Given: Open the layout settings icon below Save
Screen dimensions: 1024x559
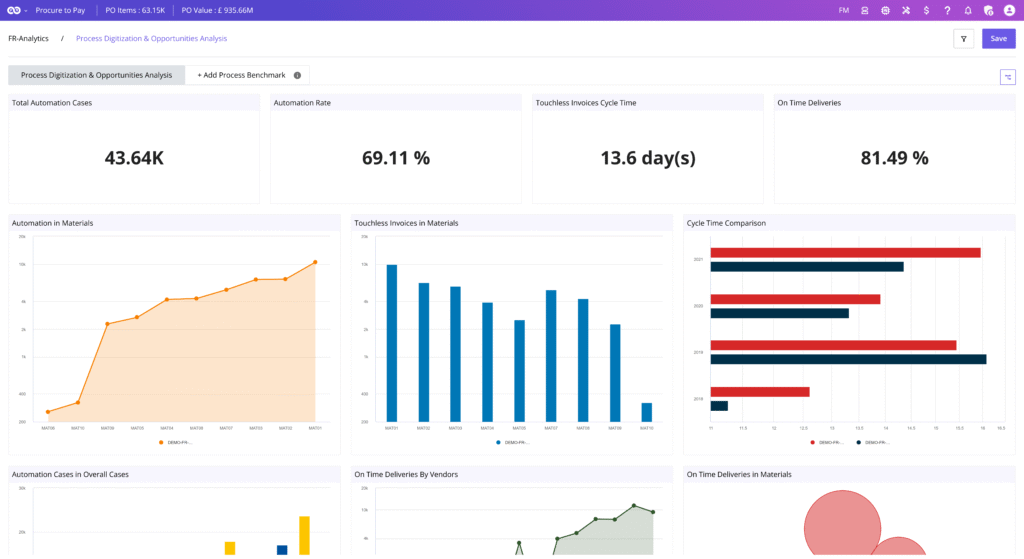Looking at the screenshot, I should click(x=1007, y=77).
